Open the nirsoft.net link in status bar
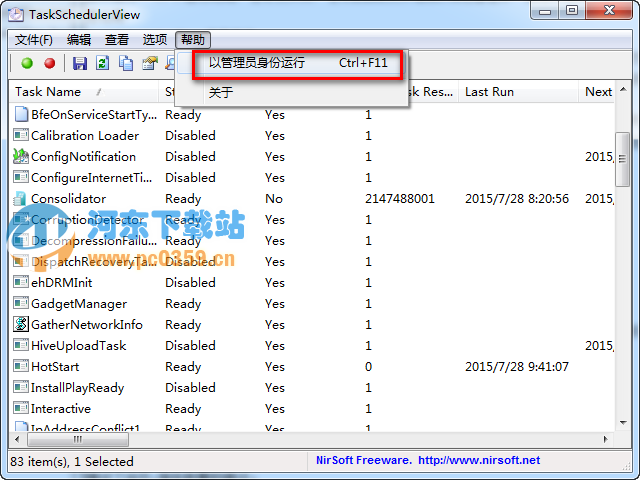 click(x=479, y=460)
